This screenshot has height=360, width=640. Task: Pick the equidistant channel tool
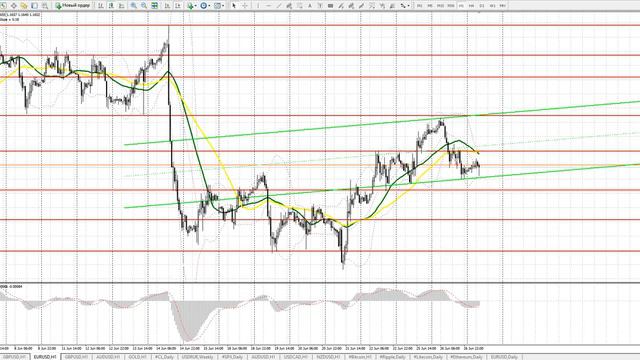pos(289,6)
